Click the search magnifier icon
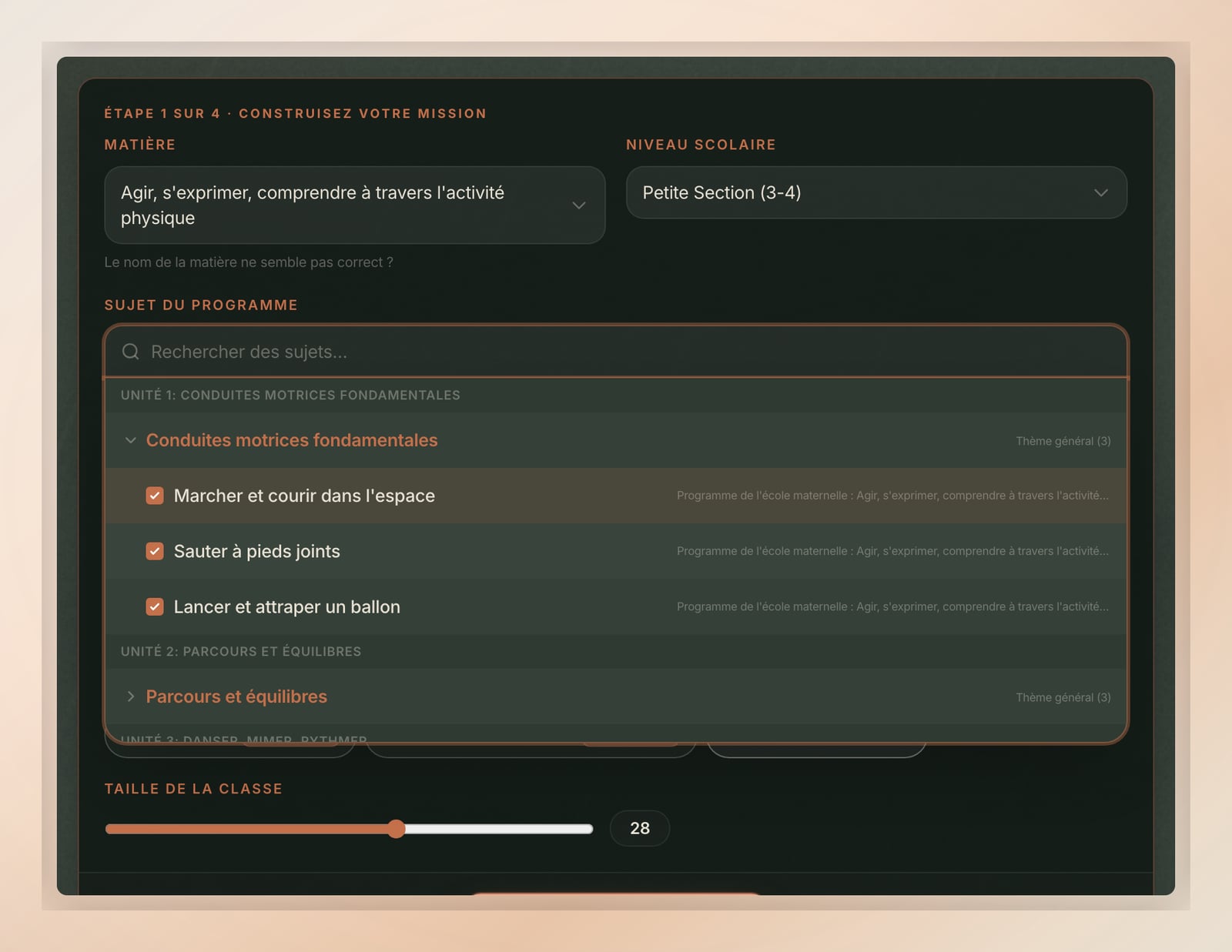 [x=131, y=352]
